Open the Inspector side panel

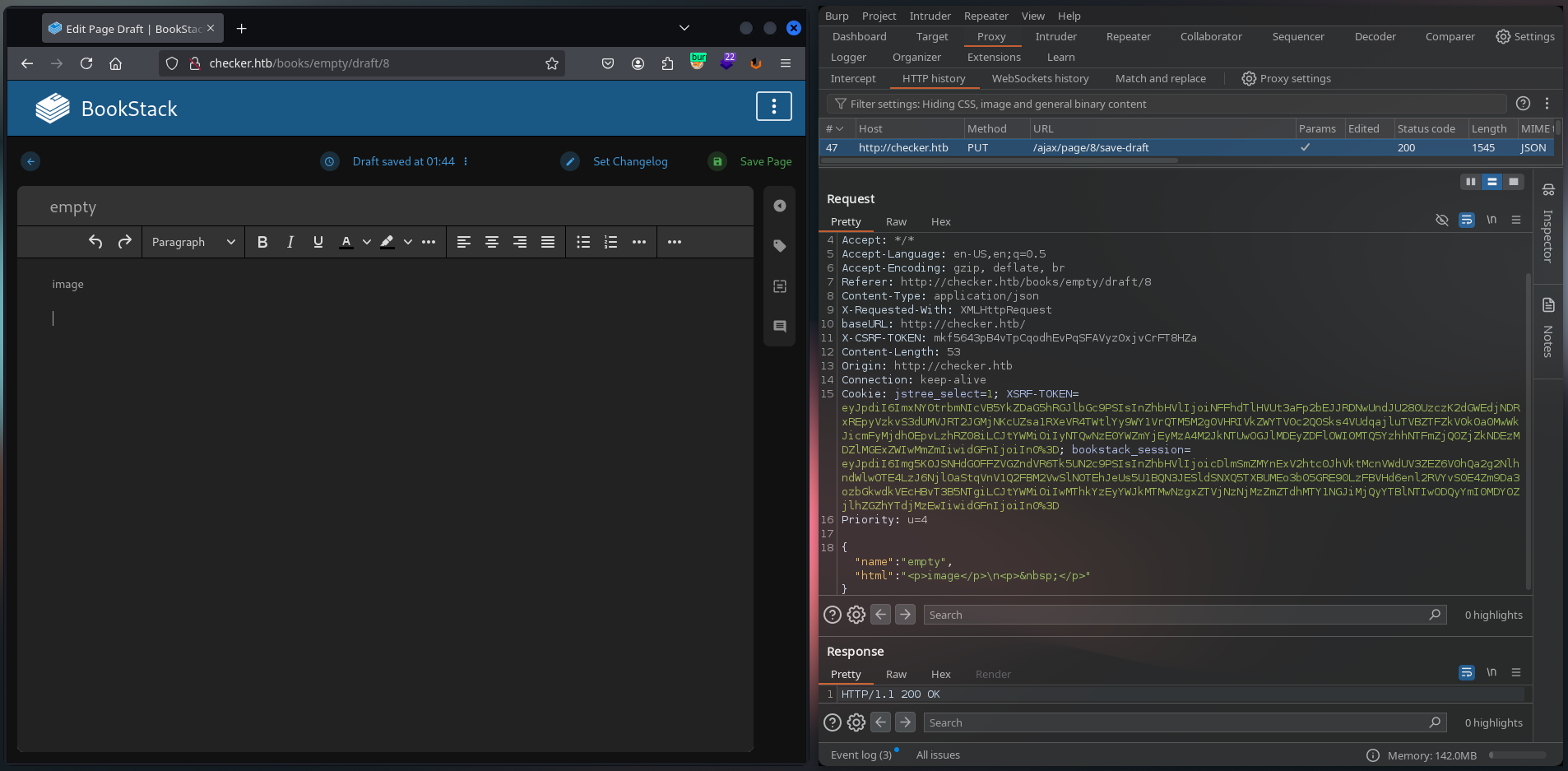point(1548,222)
